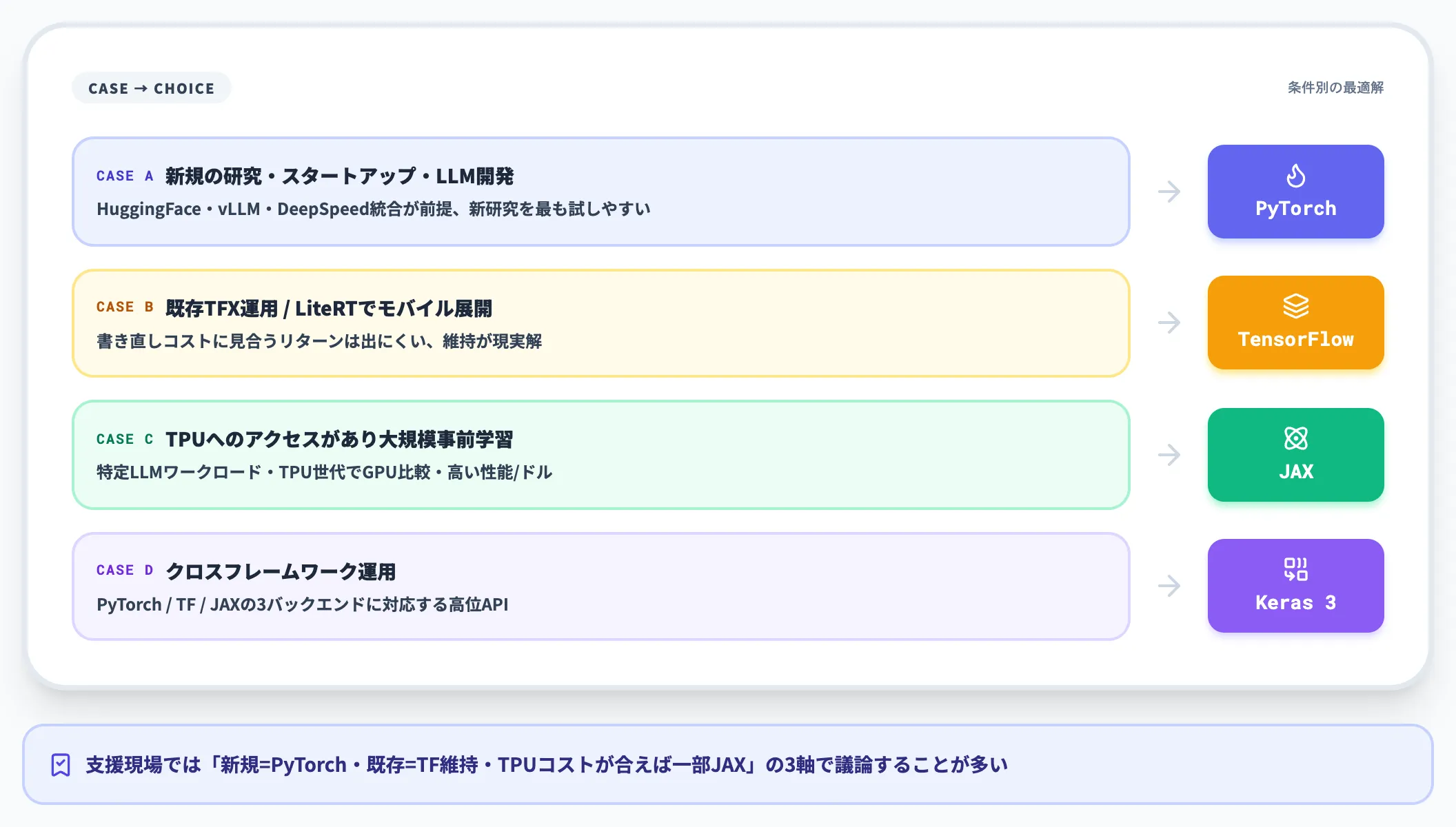Click the bookmark check icon in footer note

click(61, 764)
